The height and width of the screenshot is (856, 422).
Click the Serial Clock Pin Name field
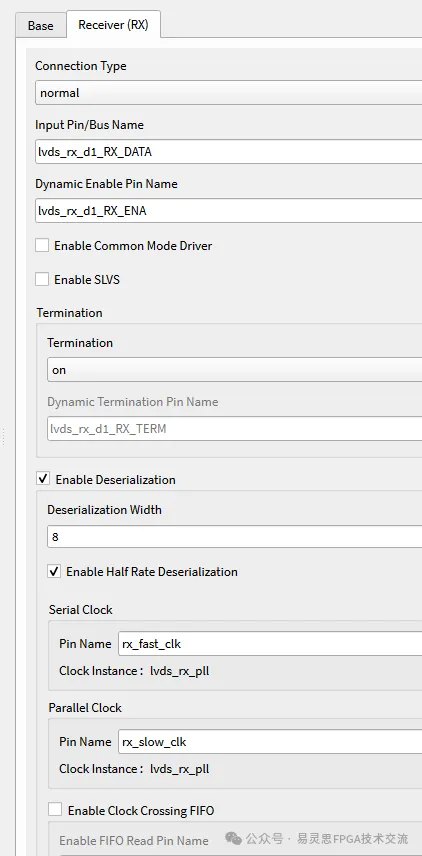(x=270, y=644)
